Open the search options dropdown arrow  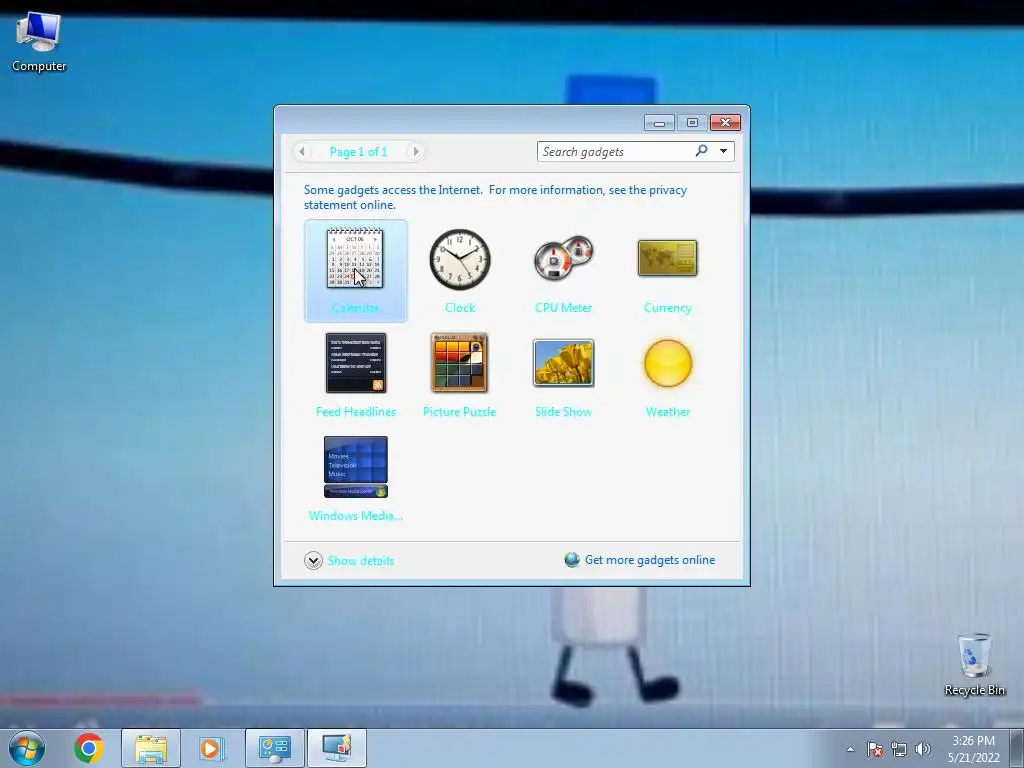724,151
